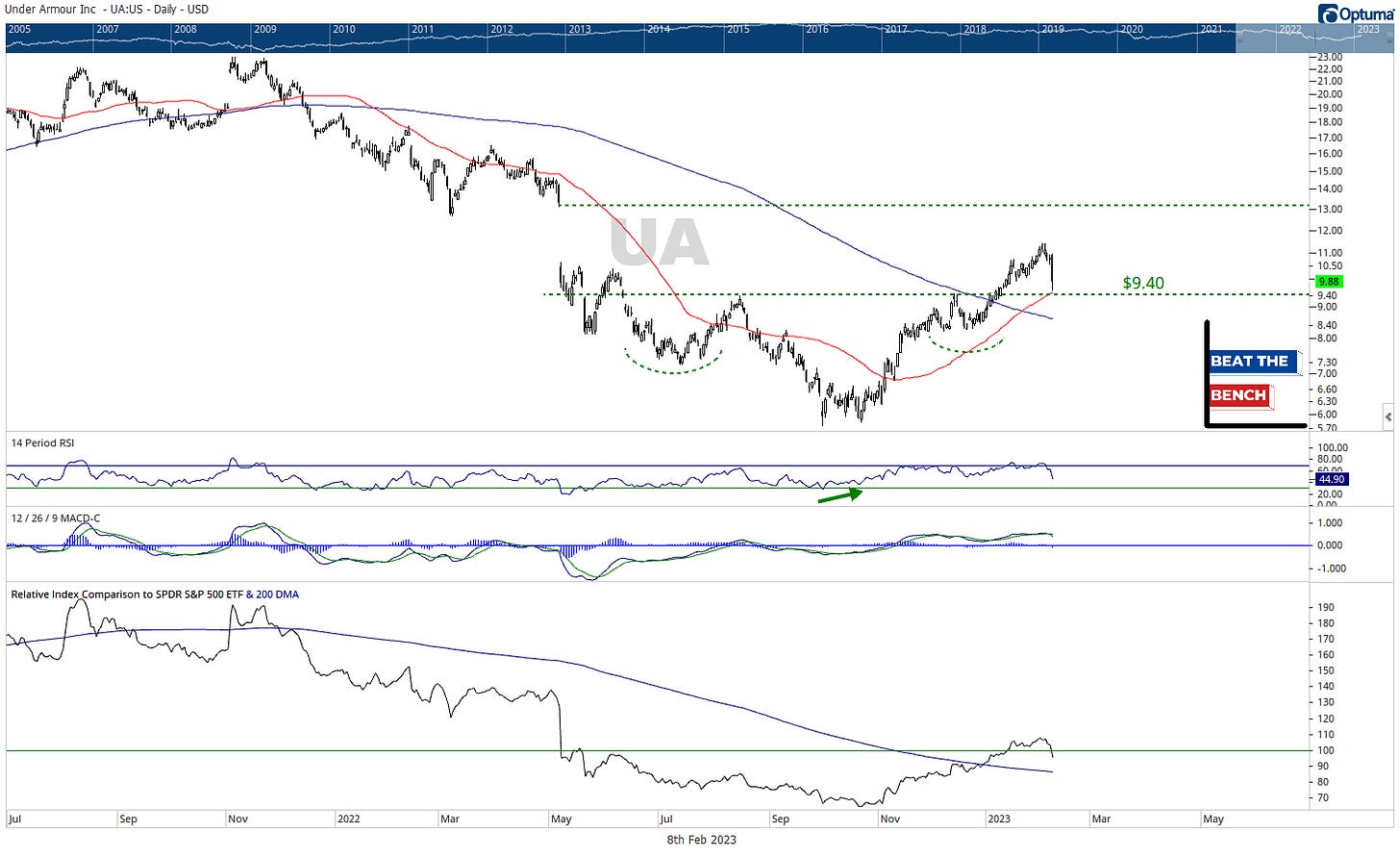Image resolution: width=1400 pixels, height=858 pixels.
Task: Click the 'Jul' label at start of date axis
Action: [14, 820]
